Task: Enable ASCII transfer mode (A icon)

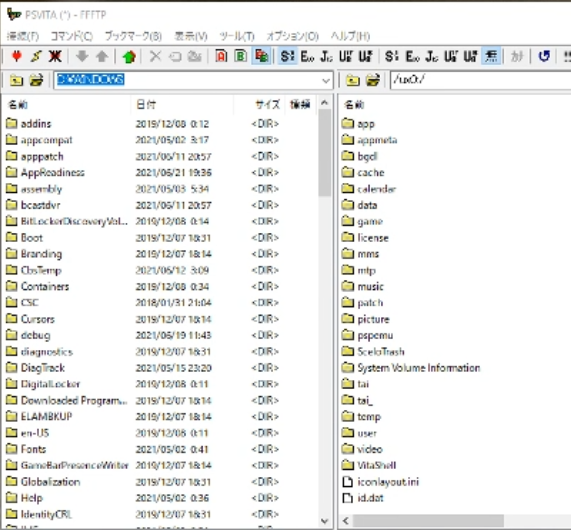Action: tap(221, 56)
